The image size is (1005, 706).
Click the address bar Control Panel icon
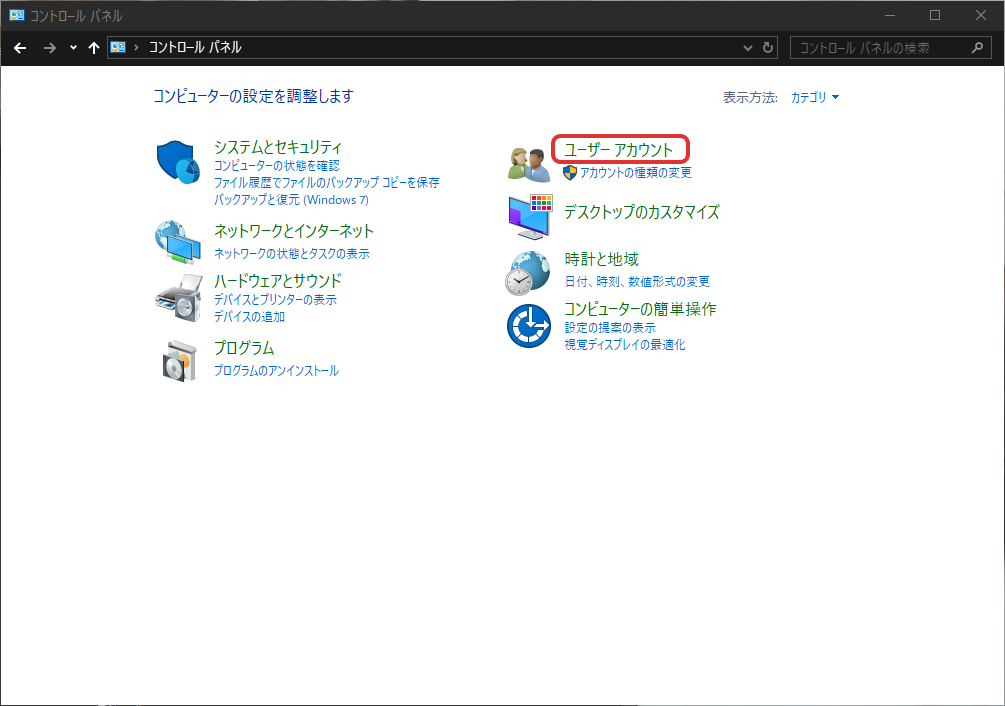[118, 47]
